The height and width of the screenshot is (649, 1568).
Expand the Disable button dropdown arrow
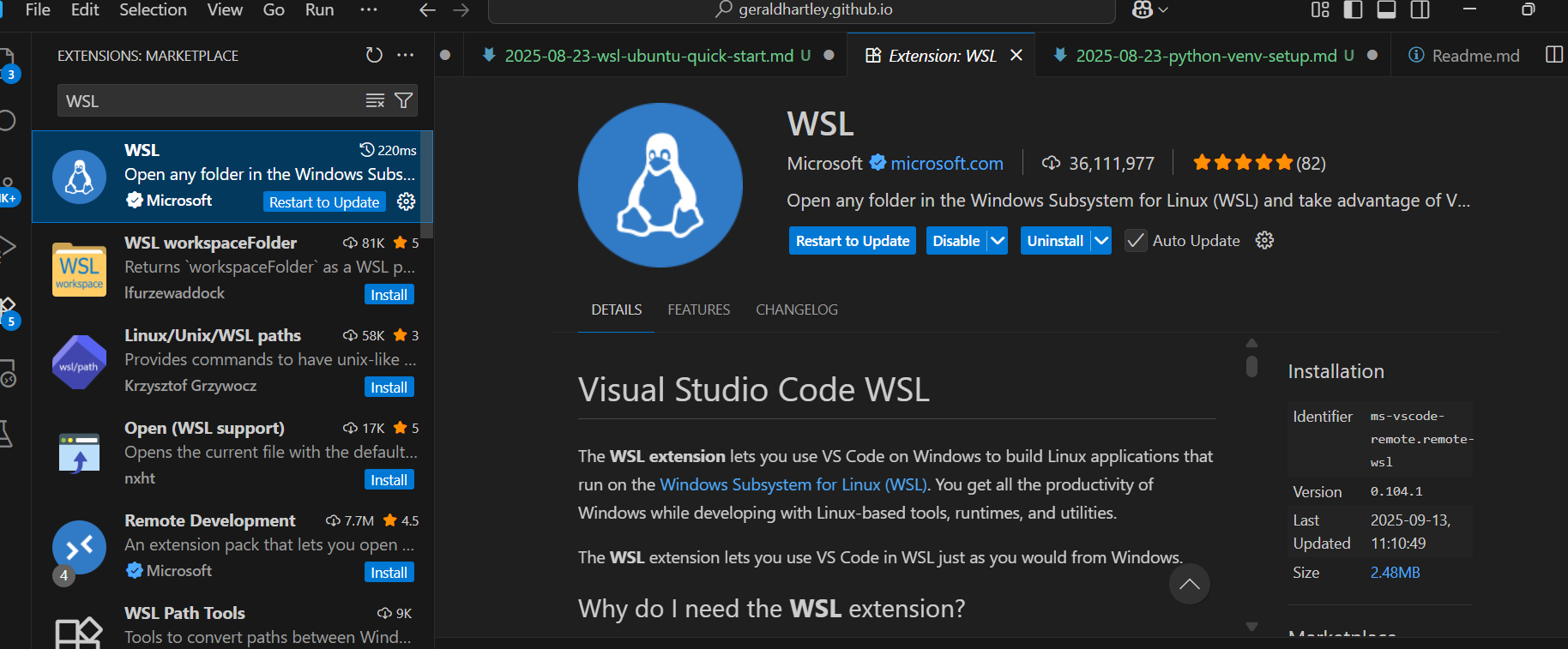[x=998, y=241]
